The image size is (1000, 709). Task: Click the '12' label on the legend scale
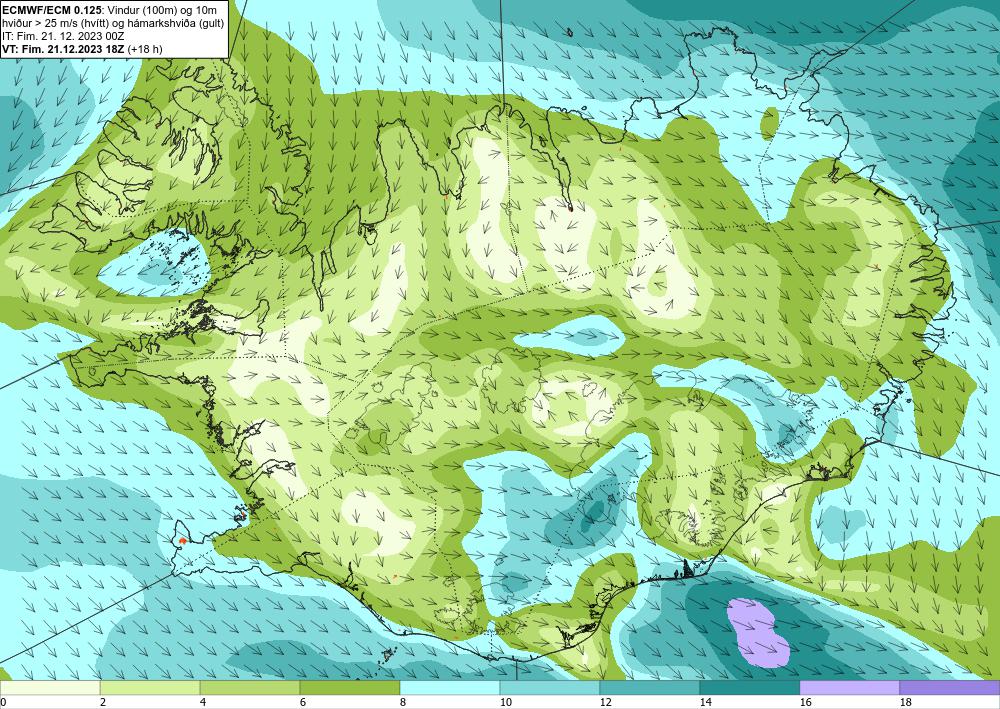click(605, 702)
